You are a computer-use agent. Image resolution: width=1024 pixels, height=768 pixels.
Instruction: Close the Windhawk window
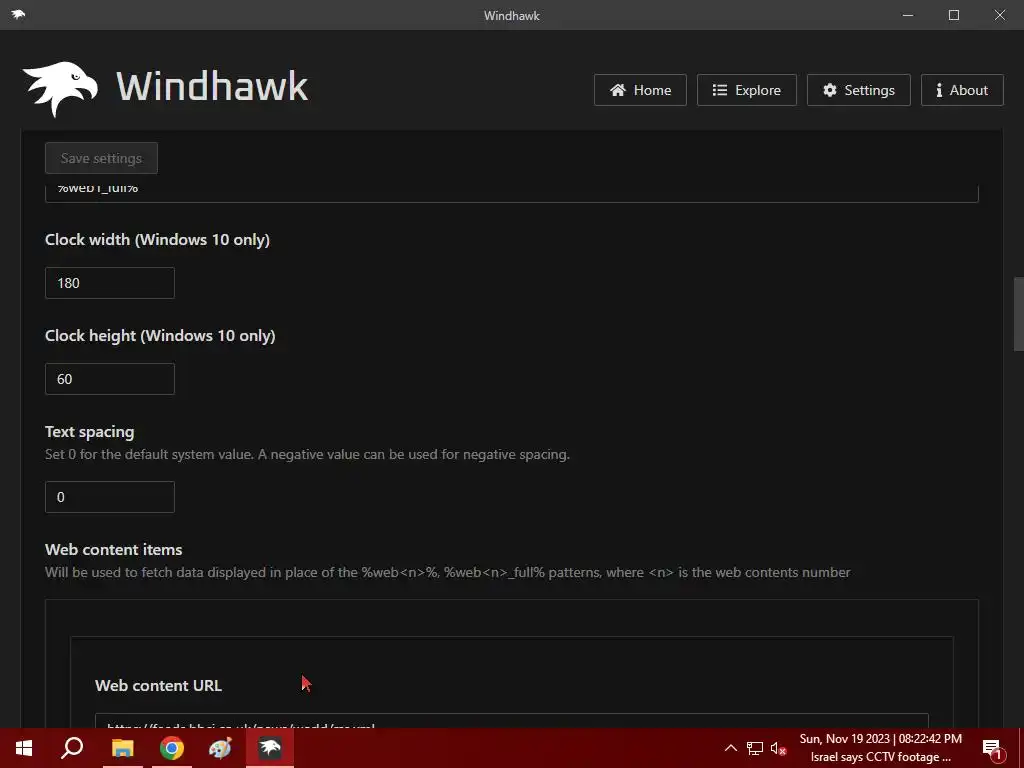1000,15
